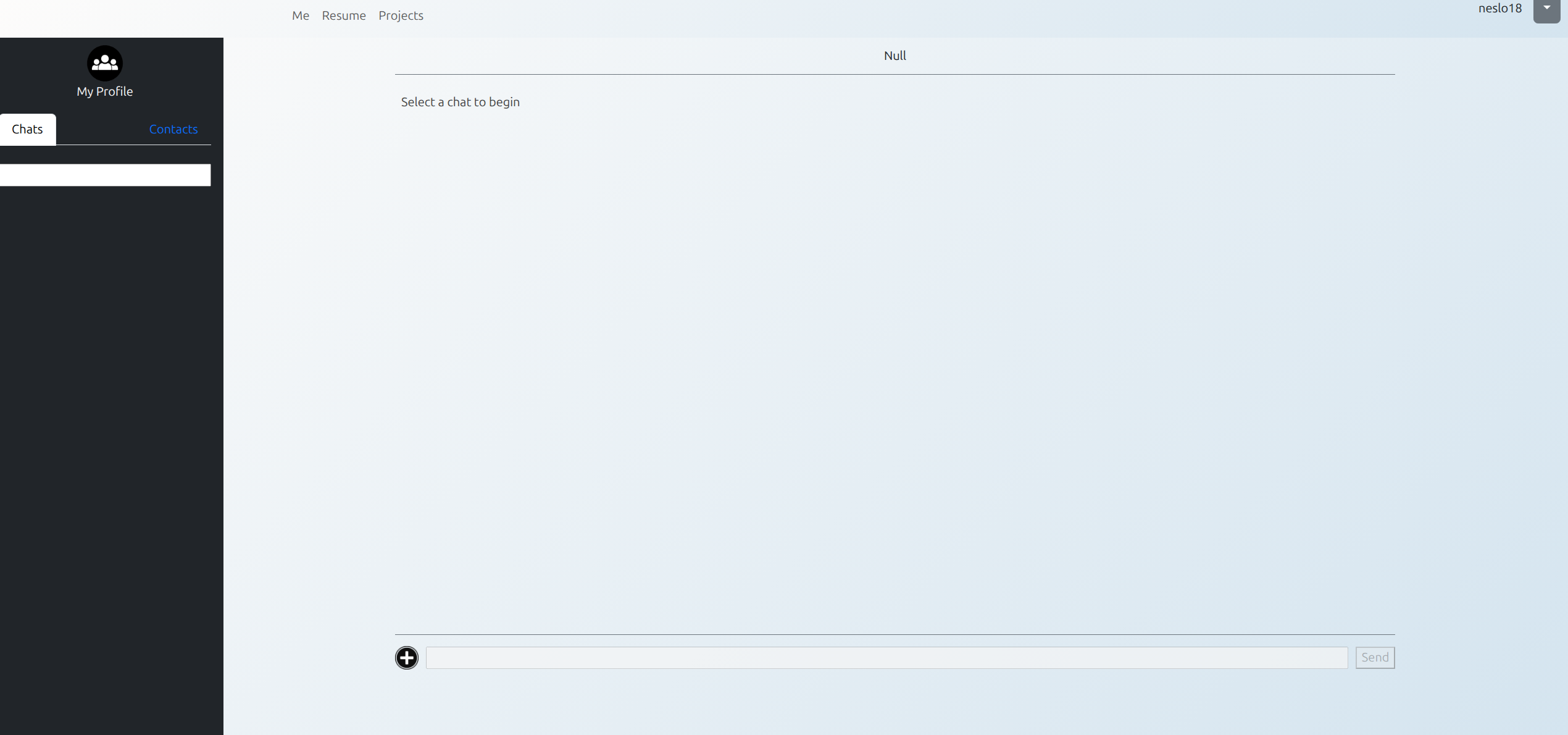Click divider line below Null header

click(x=895, y=74)
